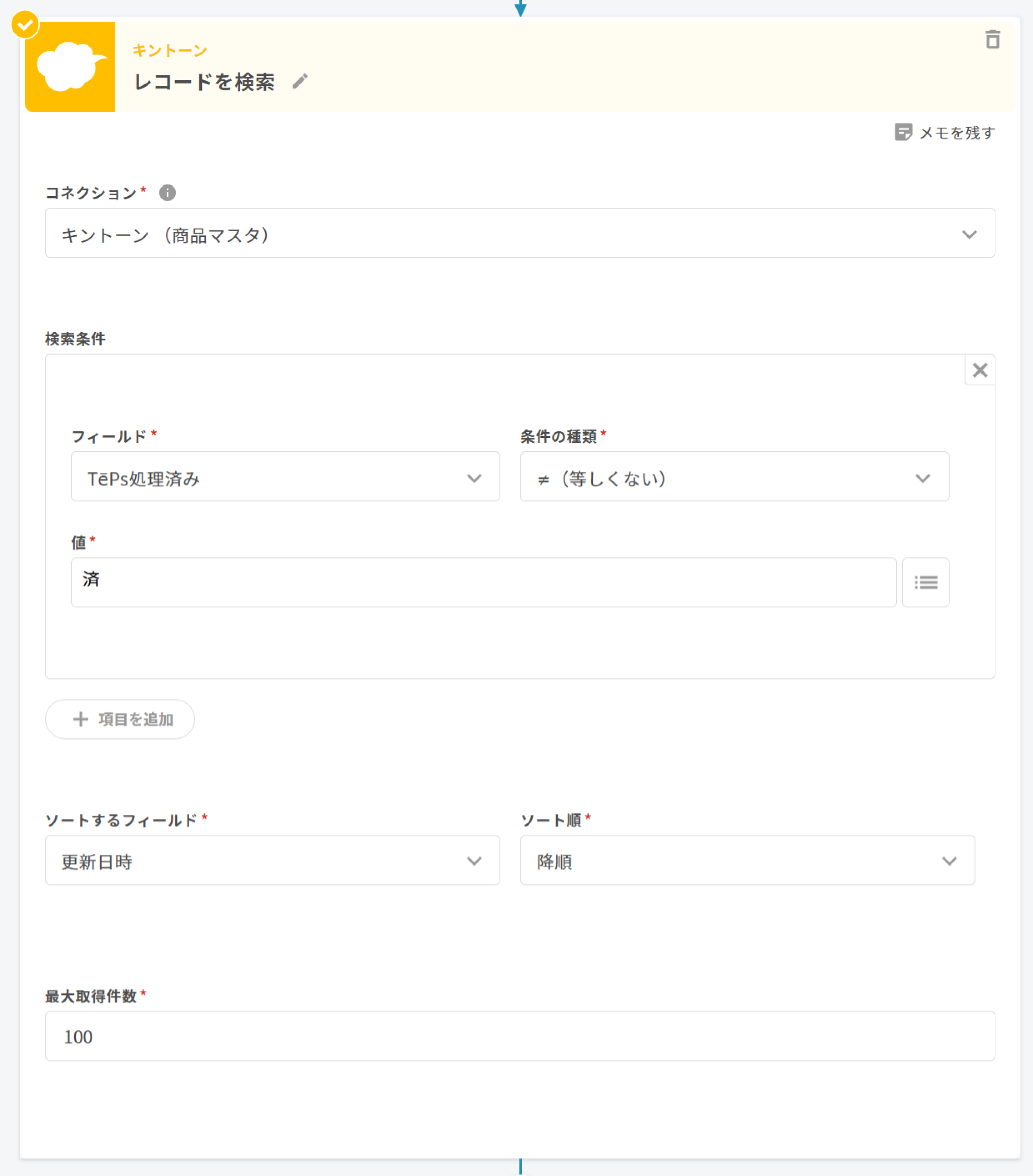Click 項目を追加 button
Image resolution: width=1033 pixels, height=1176 pixels.
pos(120,719)
